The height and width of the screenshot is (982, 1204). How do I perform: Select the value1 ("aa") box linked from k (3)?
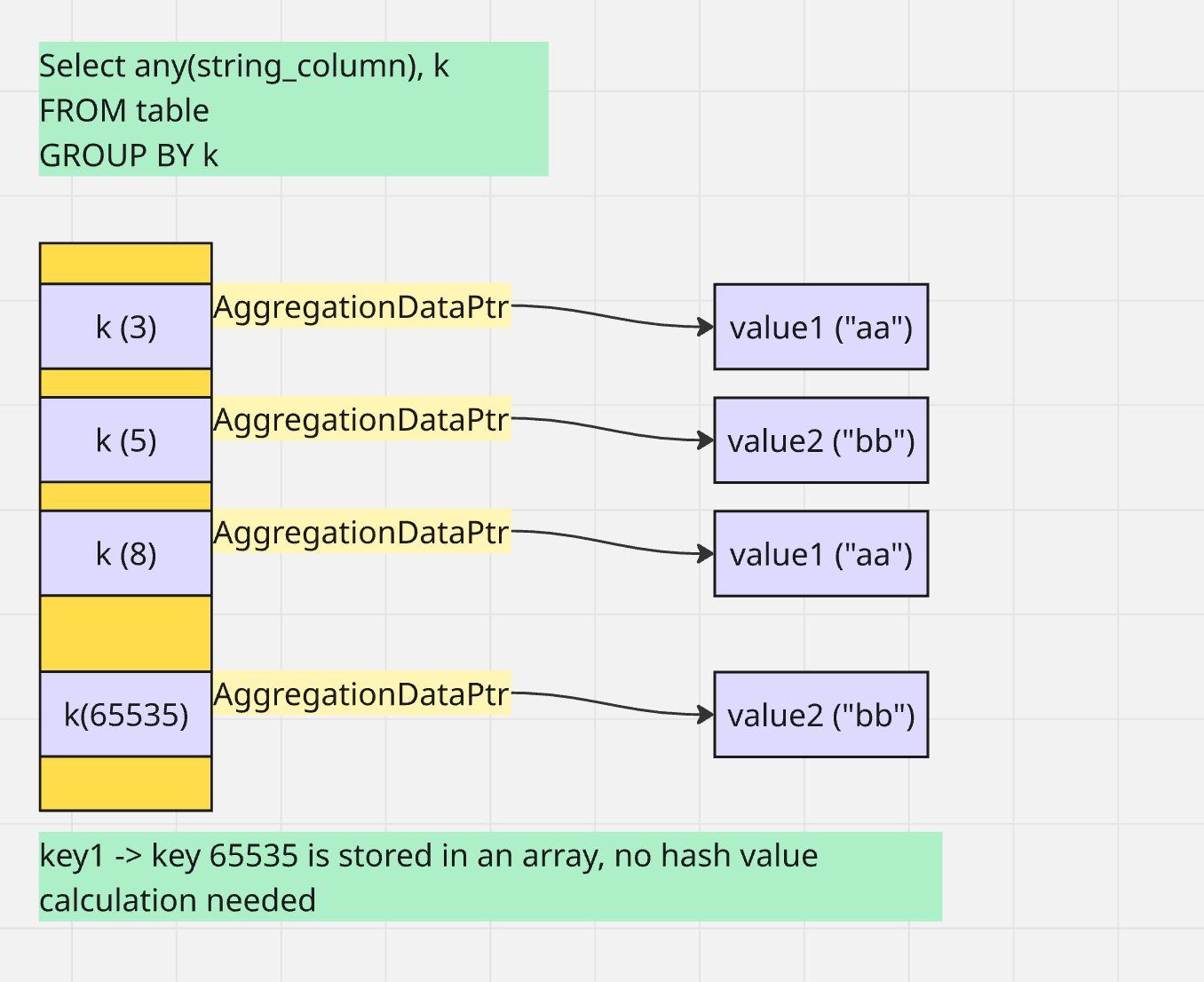[820, 327]
